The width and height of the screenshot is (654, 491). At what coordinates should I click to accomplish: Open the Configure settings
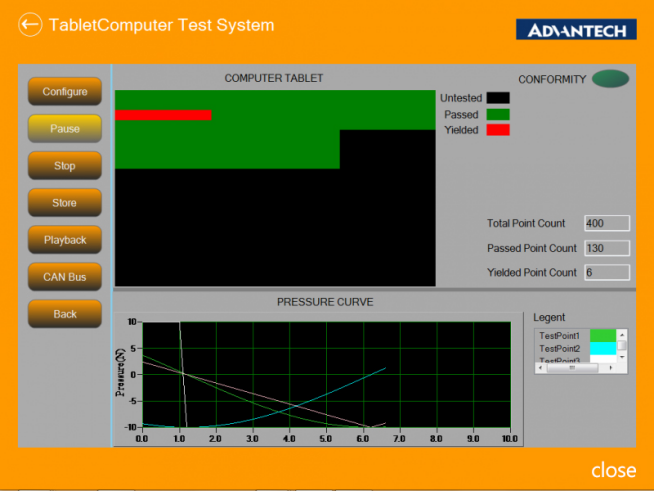pyautogui.click(x=64, y=92)
